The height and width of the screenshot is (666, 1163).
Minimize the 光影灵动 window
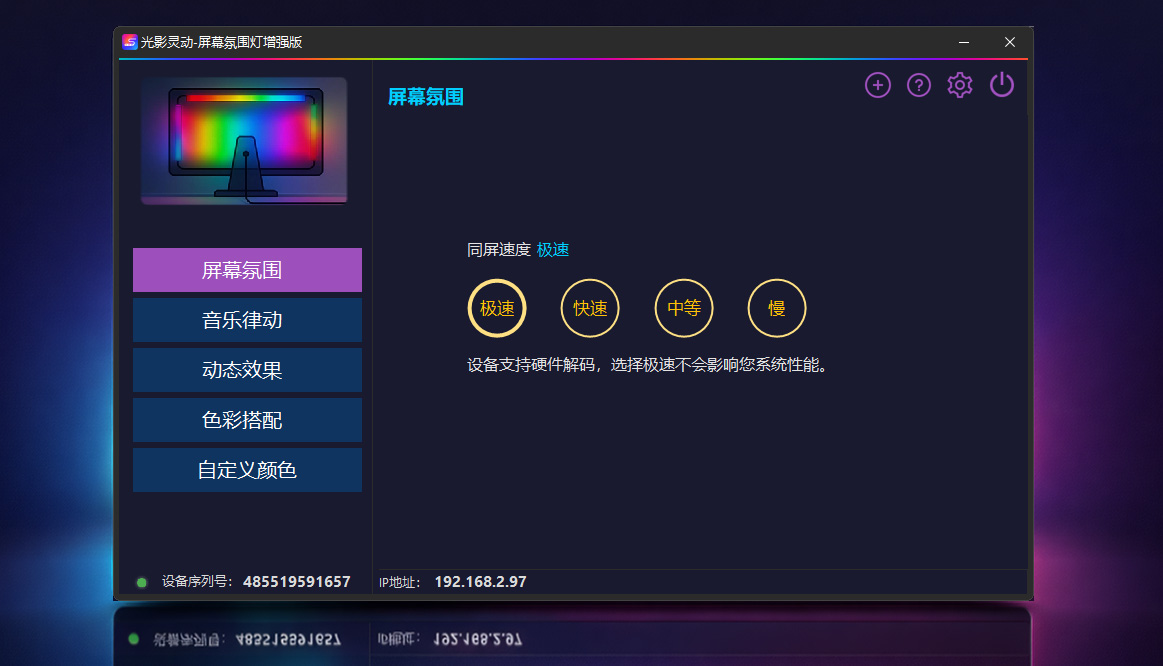[963, 42]
